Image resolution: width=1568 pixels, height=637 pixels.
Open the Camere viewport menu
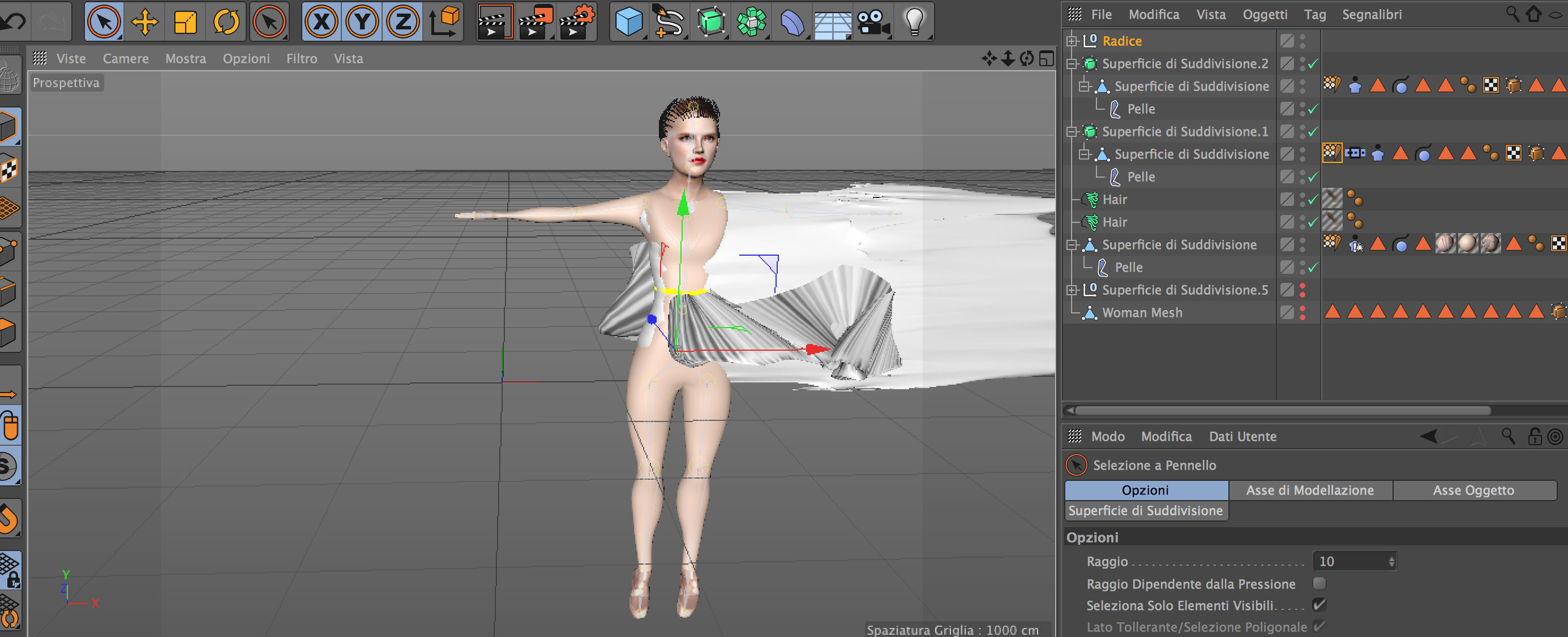(x=126, y=58)
